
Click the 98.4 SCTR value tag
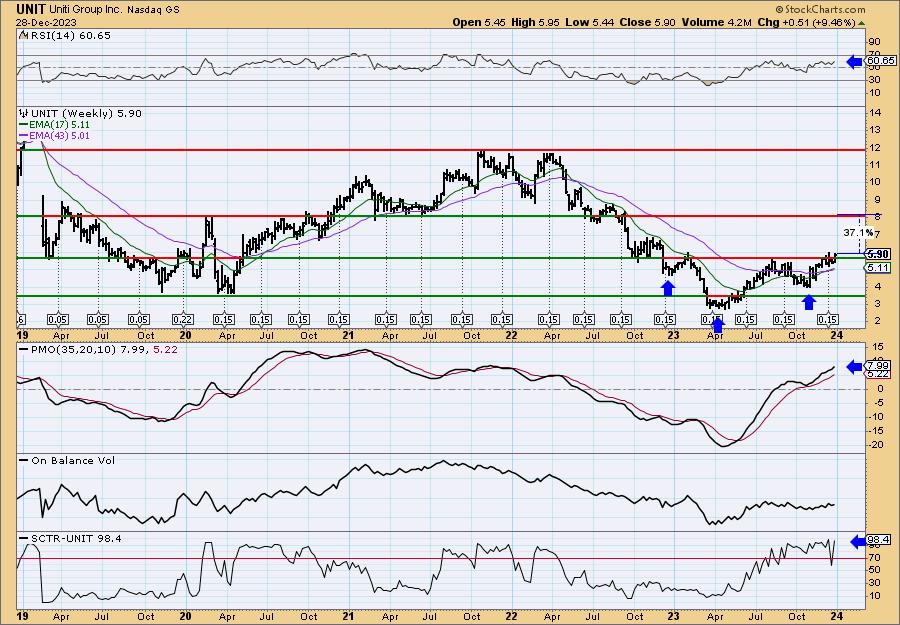pyautogui.click(x=880, y=540)
